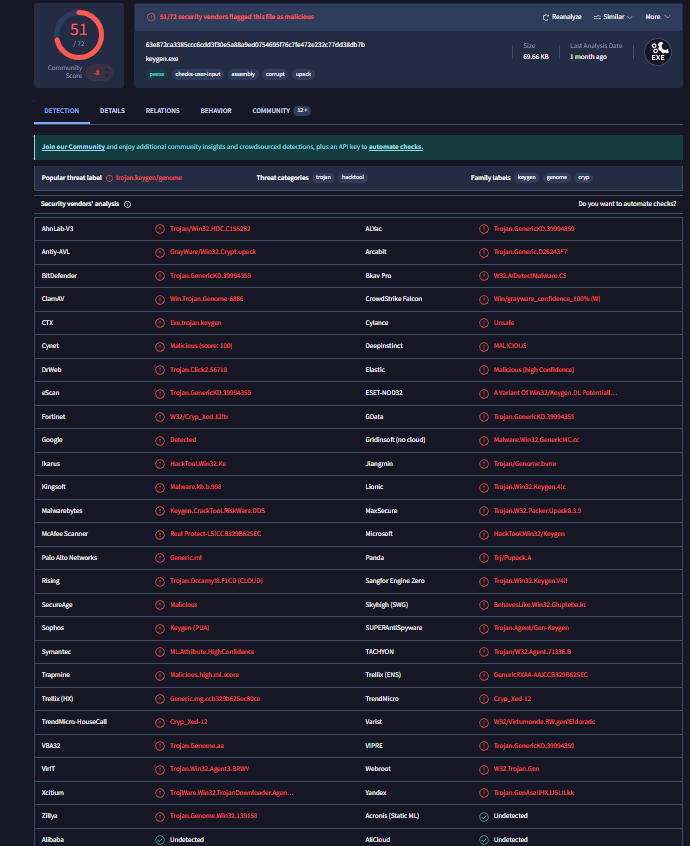
Task: Click the EXE file type icon
Action: click(657, 52)
